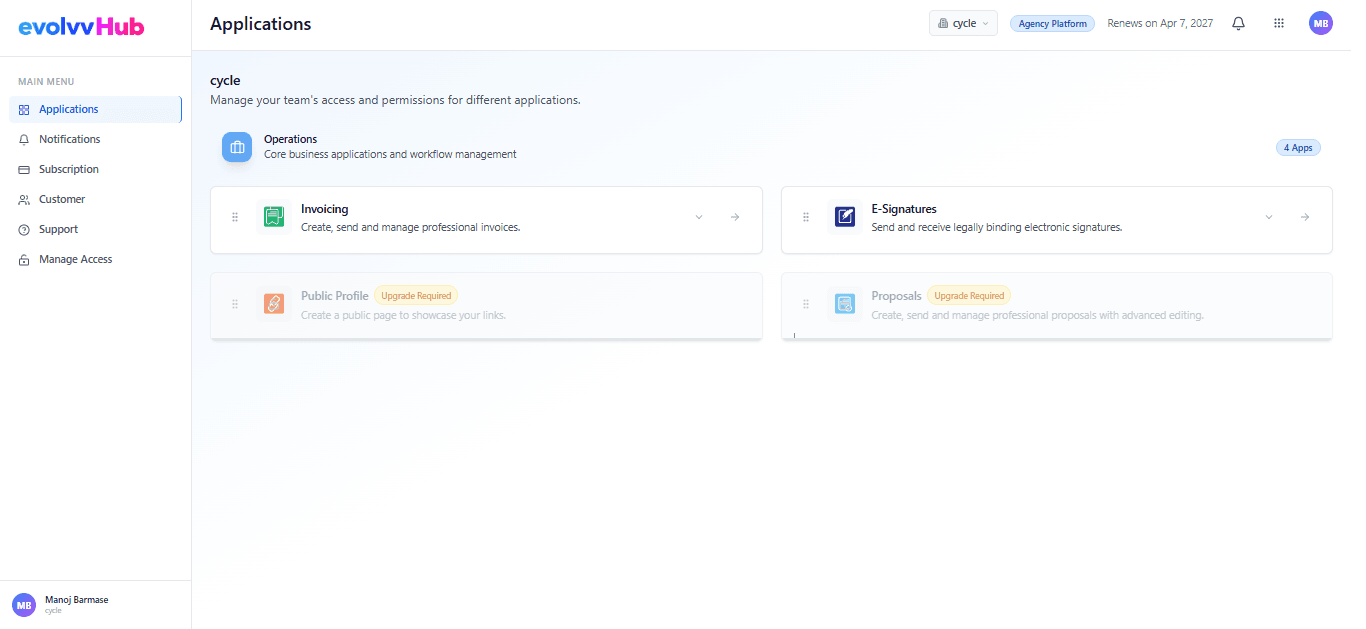
Task: Open the apps grid launcher icon
Action: point(1278,23)
